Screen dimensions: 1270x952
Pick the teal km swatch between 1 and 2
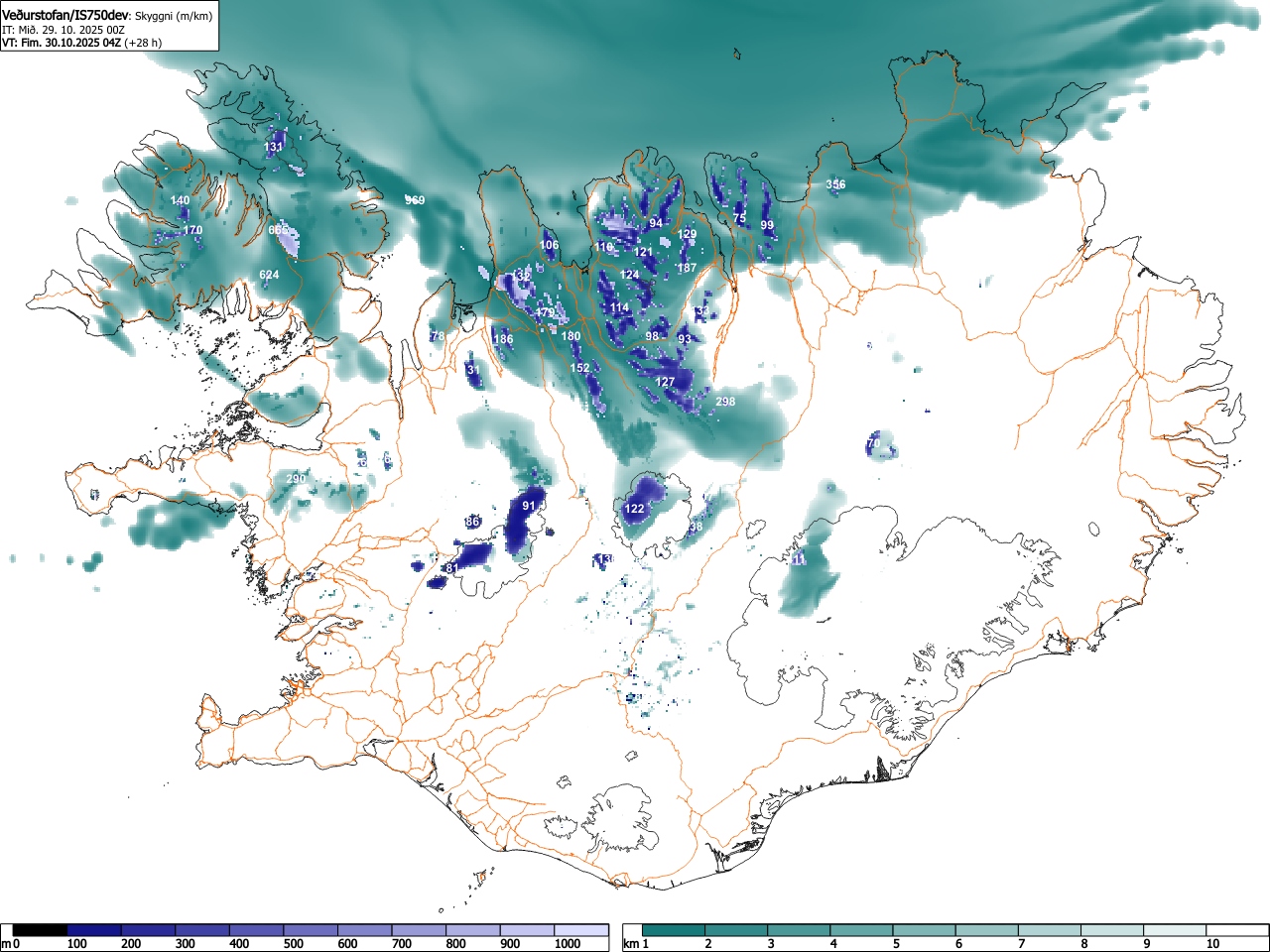click(x=675, y=930)
